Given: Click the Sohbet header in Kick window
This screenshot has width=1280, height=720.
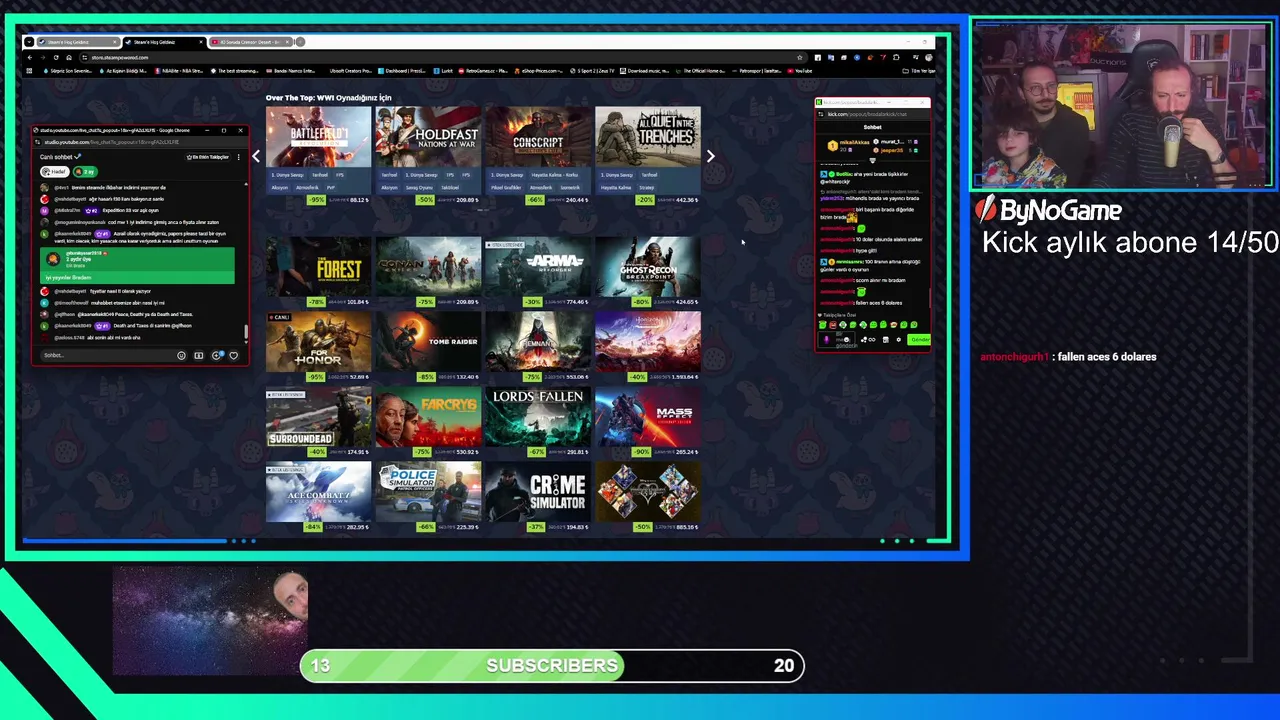Looking at the screenshot, I should [872, 127].
